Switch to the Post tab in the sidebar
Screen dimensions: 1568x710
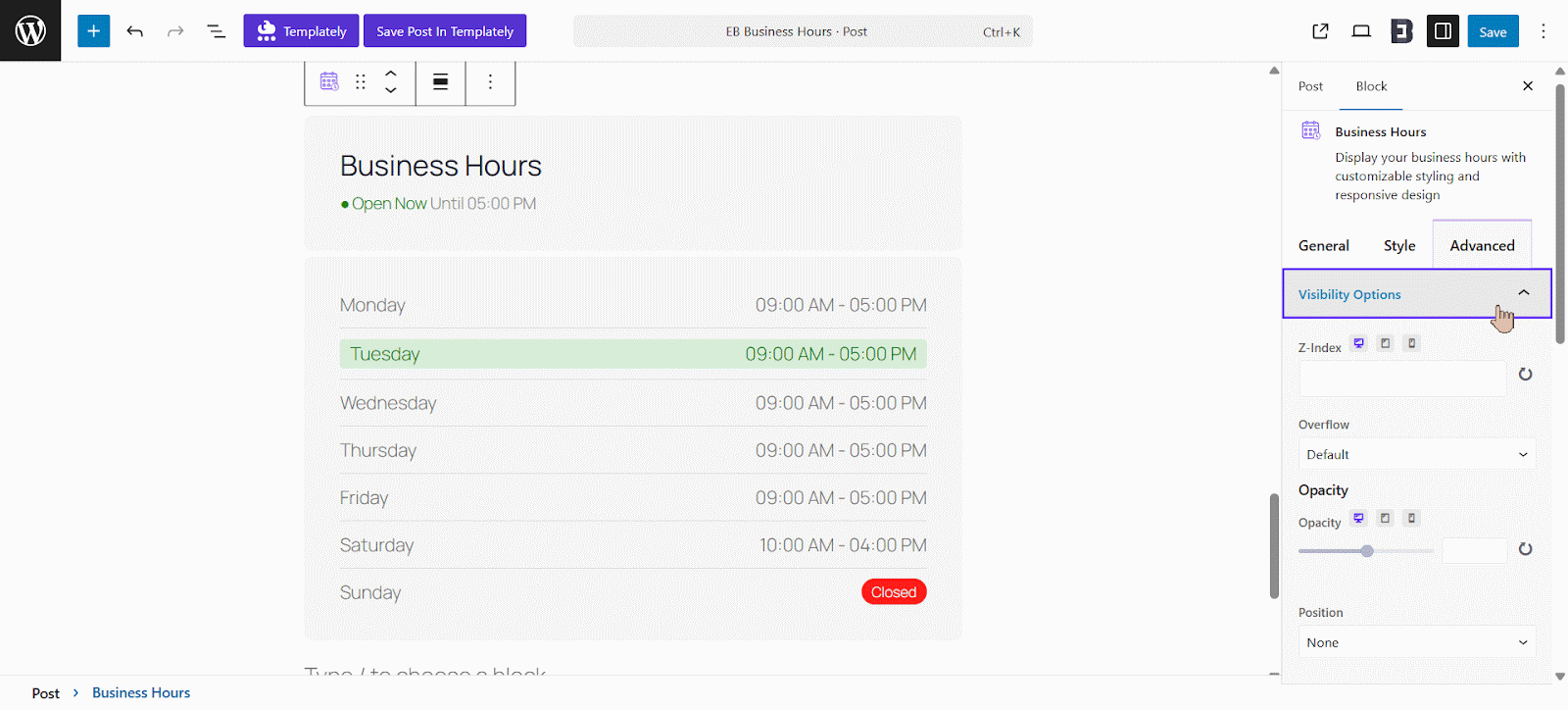[x=1310, y=86]
